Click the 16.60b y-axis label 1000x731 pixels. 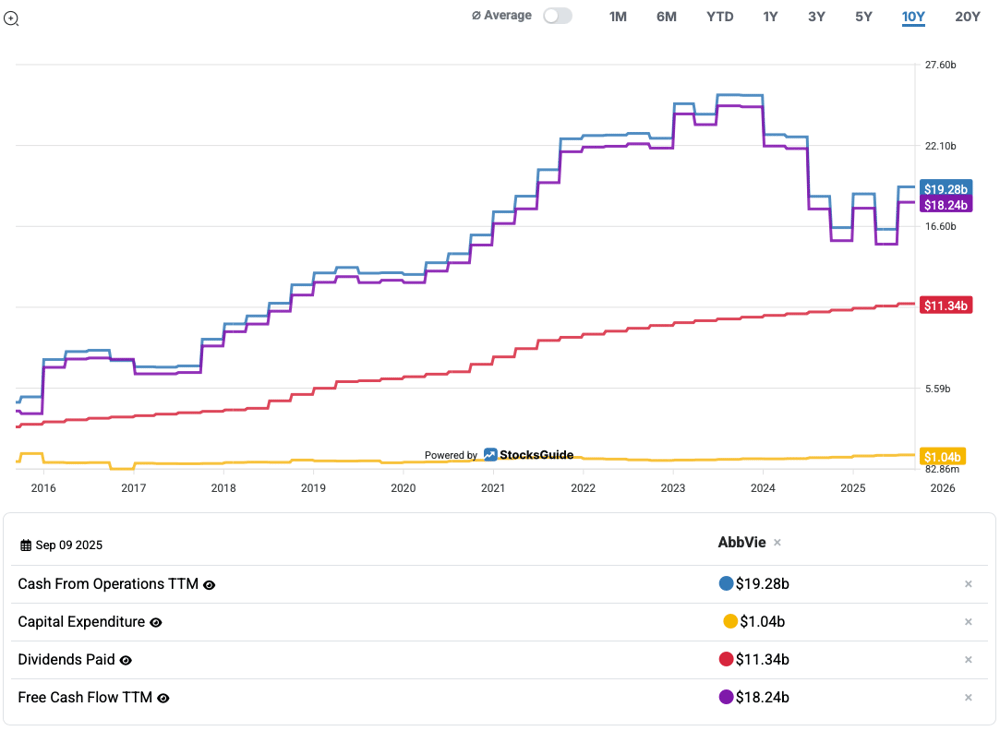click(941, 226)
